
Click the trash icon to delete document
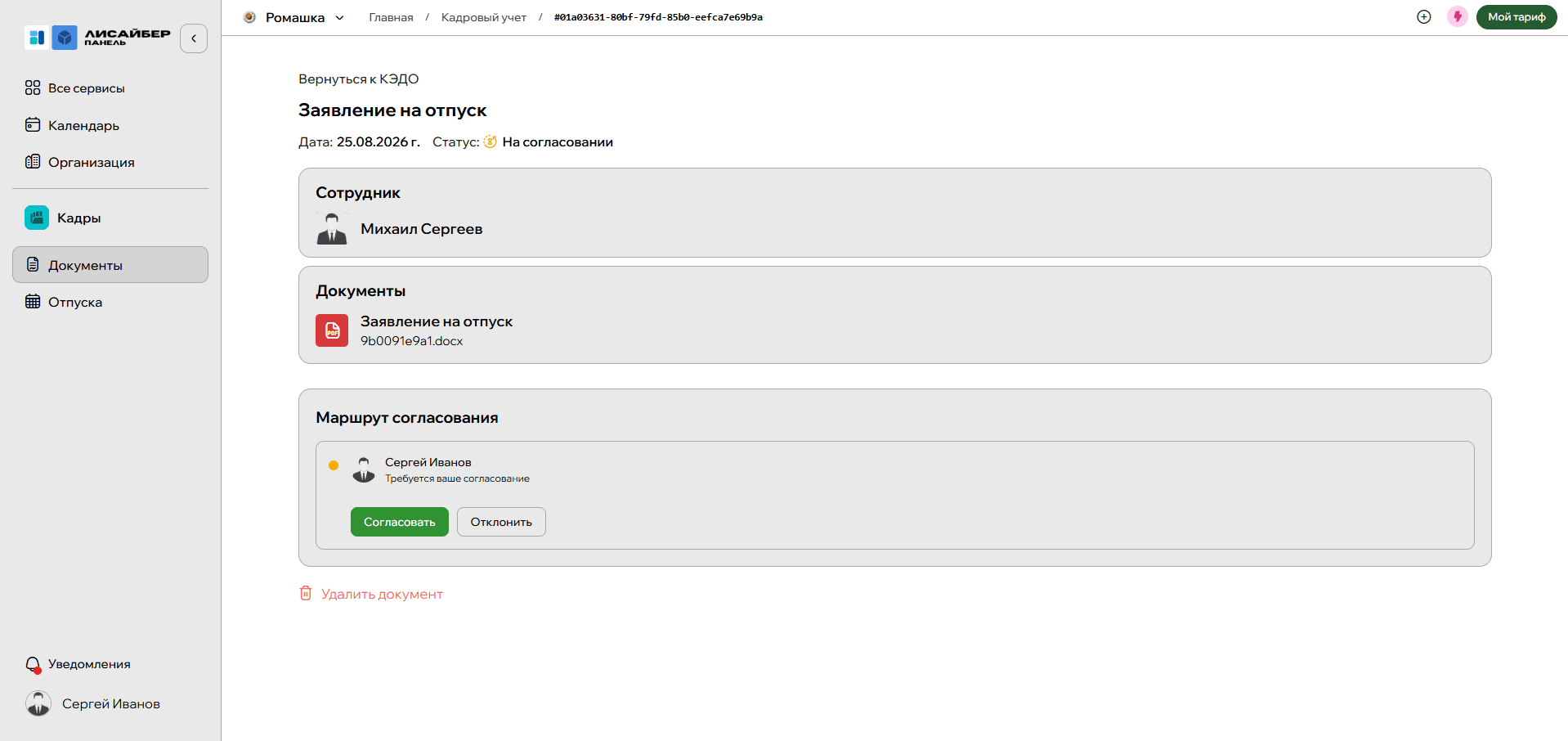tap(305, 593)
